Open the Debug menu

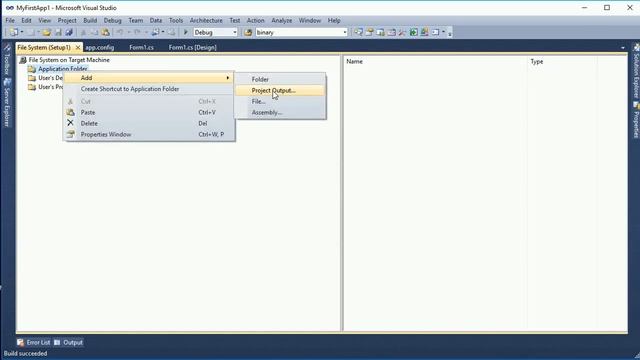click(x=112, y=20)
